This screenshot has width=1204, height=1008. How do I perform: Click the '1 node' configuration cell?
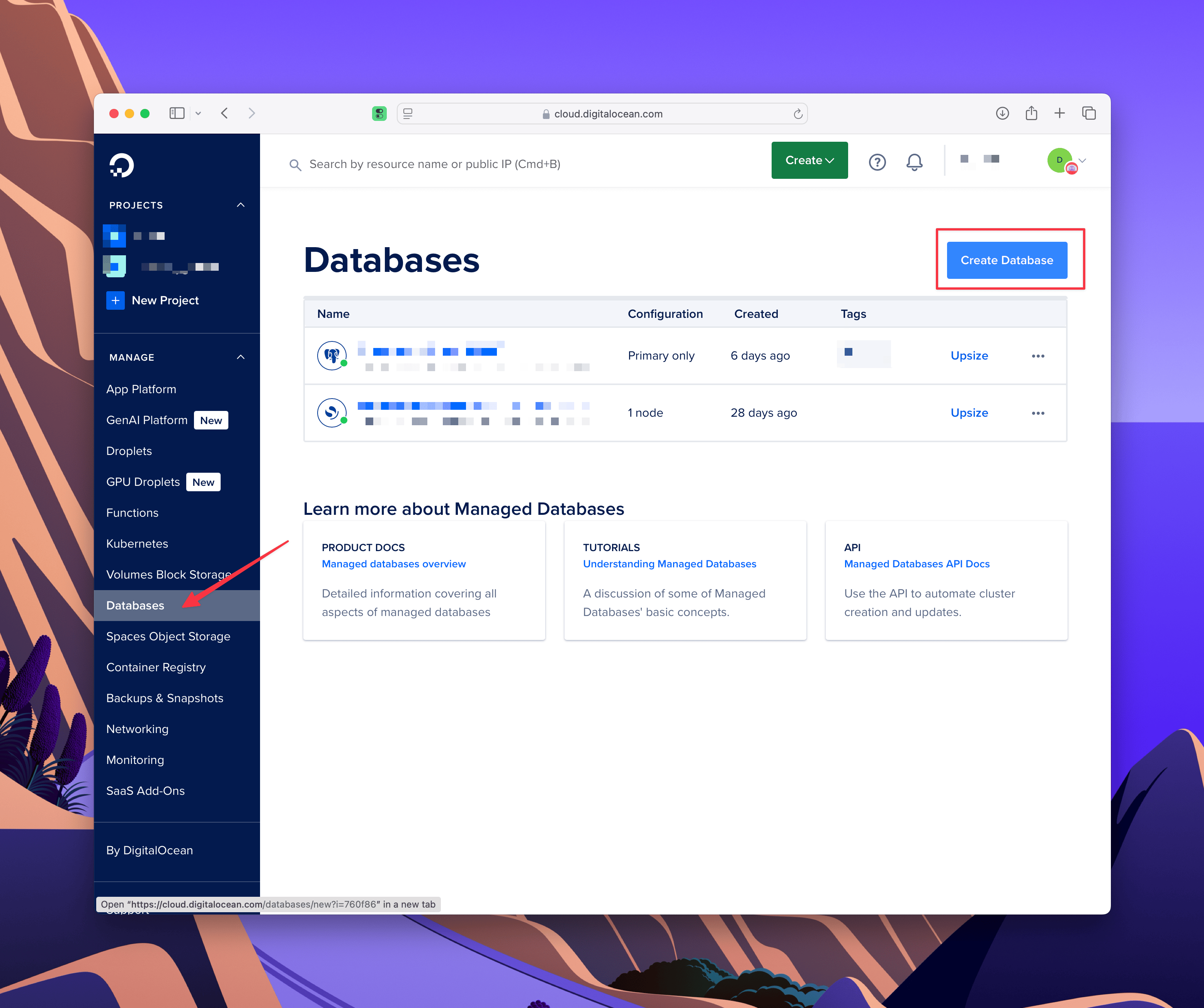(x=645, y=413)
